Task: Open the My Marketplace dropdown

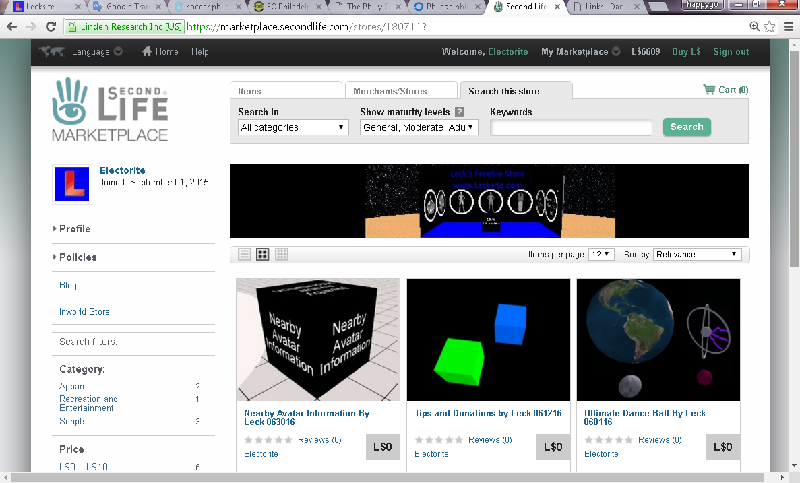Action: coord(581,52)
